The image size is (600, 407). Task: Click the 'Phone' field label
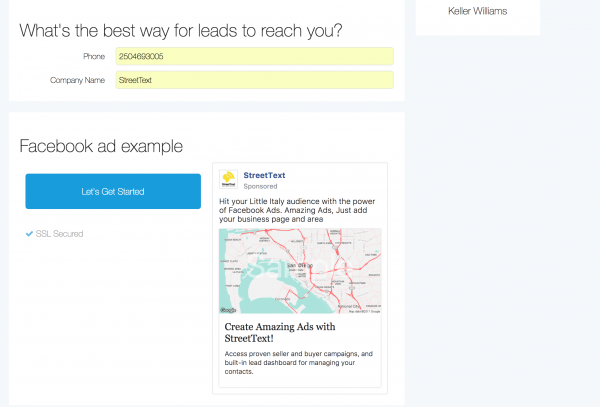click(x=94, y=56)
